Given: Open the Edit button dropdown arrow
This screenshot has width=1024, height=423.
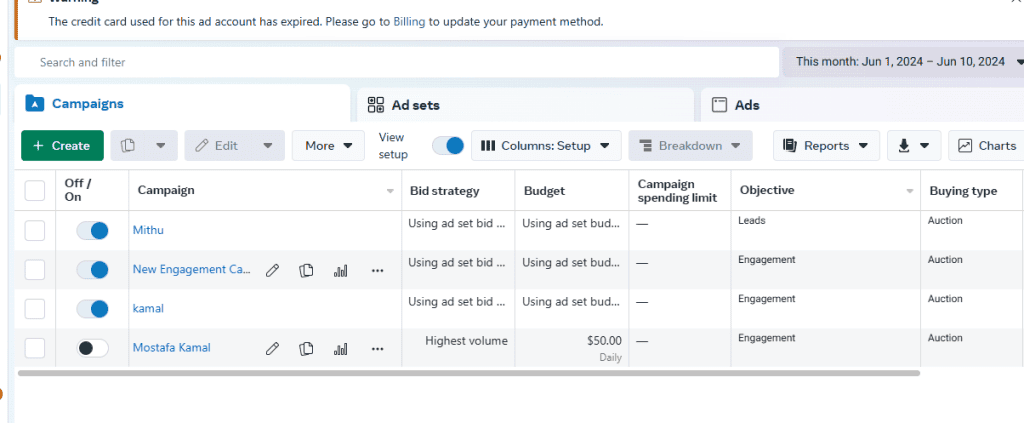Looking at the screenshot, I should (268, 146).
